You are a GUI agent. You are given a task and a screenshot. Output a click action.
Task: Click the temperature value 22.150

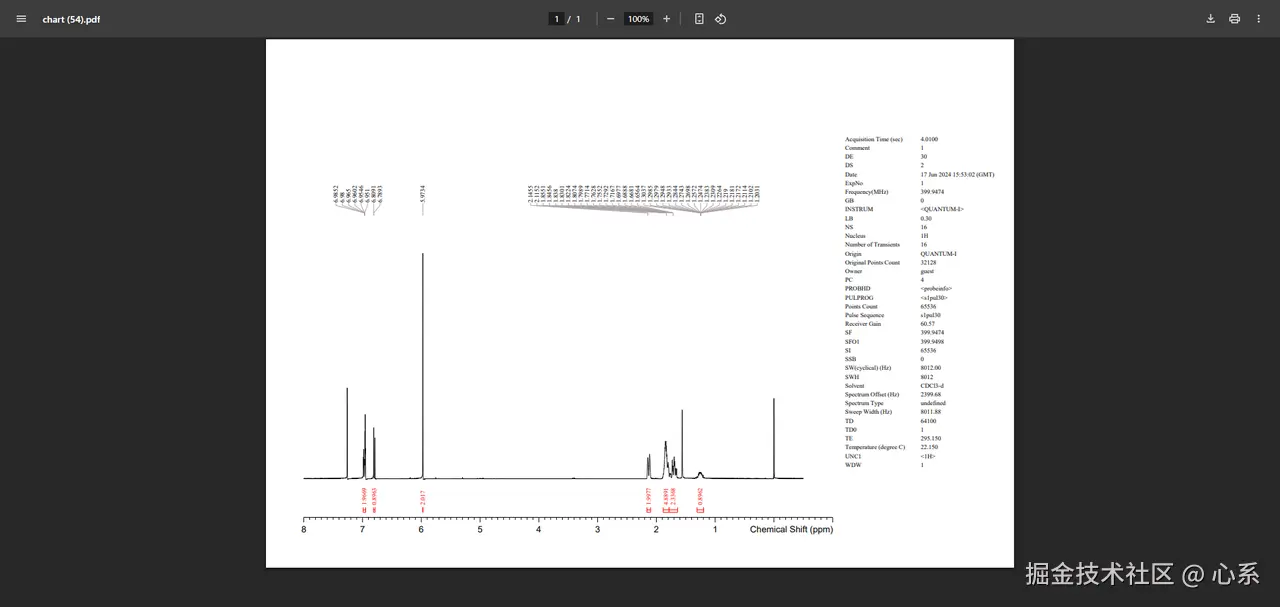tap(929, 447)
